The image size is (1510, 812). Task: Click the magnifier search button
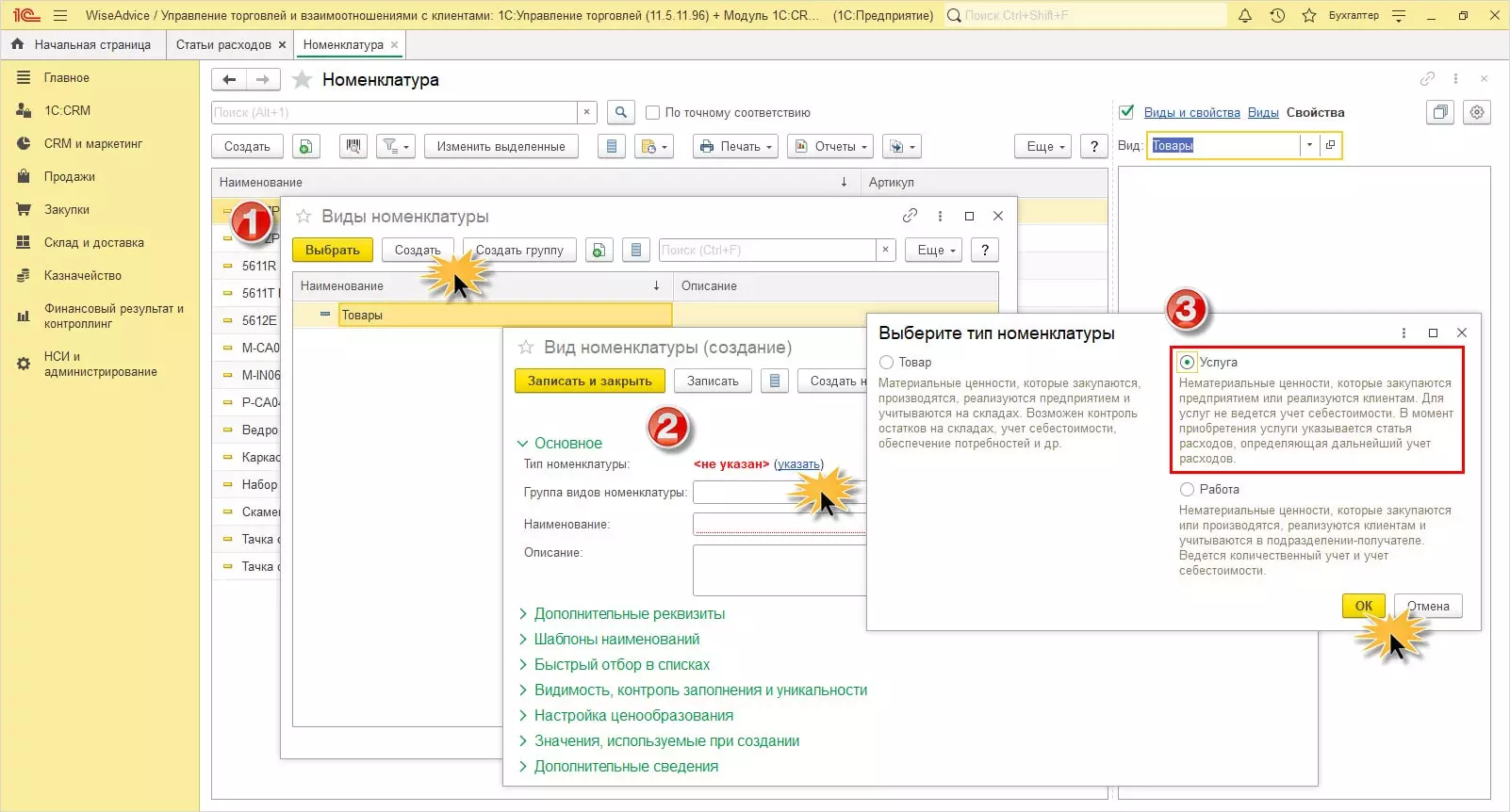[620, 112]
